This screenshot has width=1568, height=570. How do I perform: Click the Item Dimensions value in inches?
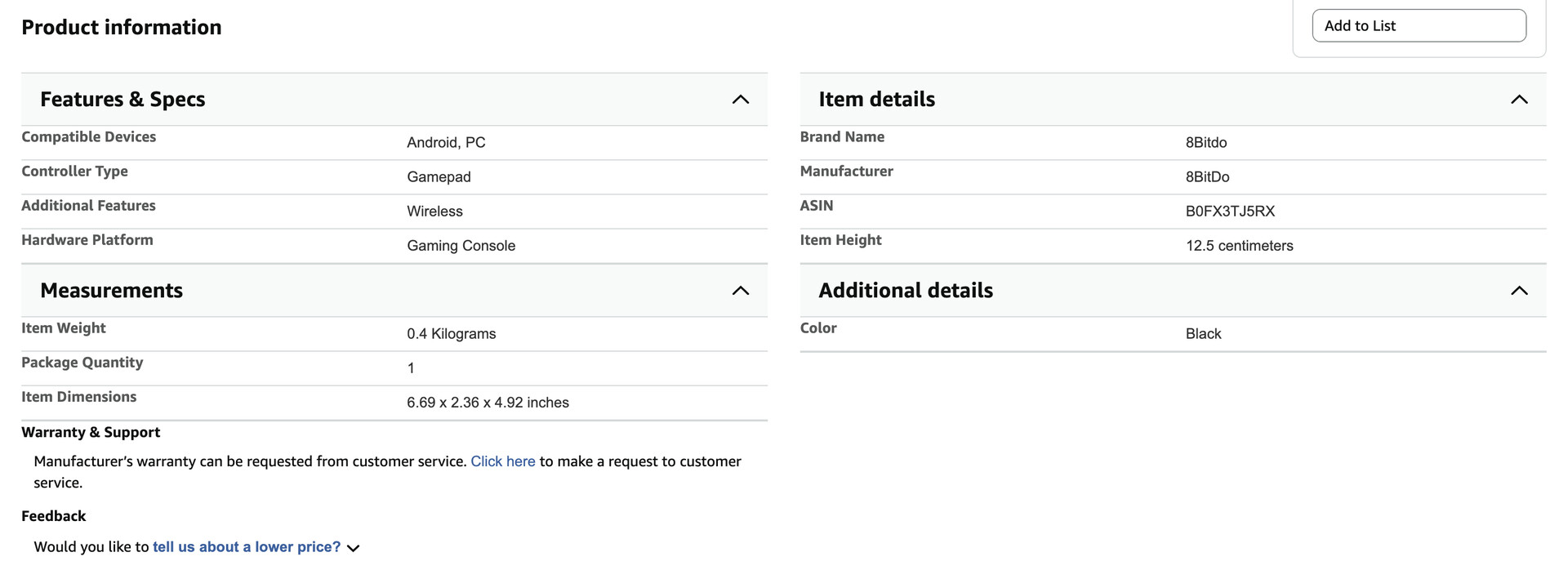[488, 403]
